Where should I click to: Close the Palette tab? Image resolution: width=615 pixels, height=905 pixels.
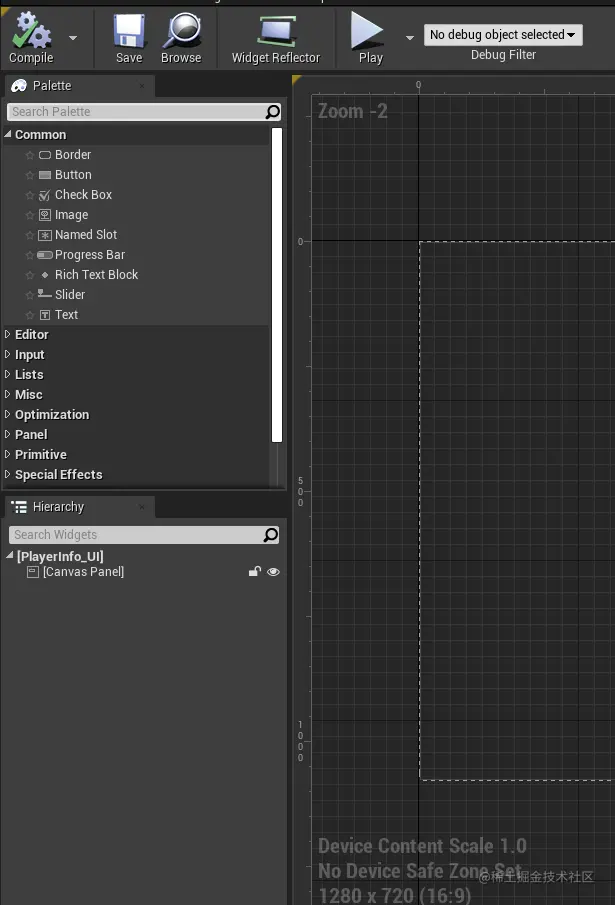[142, 85]
